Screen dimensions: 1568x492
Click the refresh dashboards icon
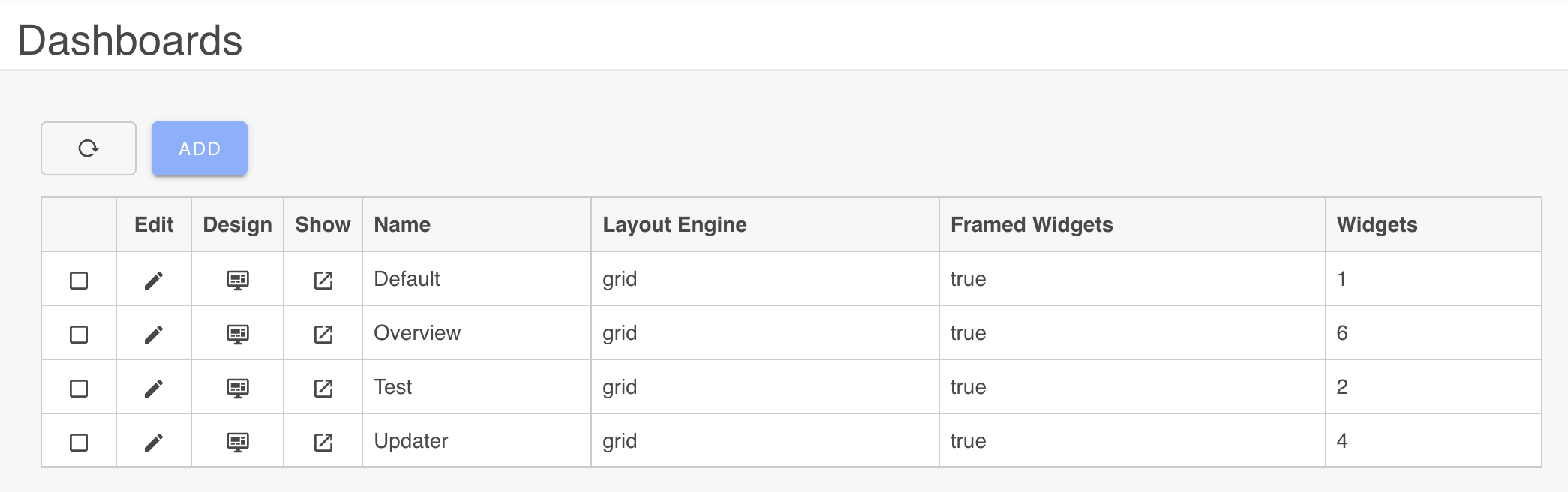click(x=88, y=148)
